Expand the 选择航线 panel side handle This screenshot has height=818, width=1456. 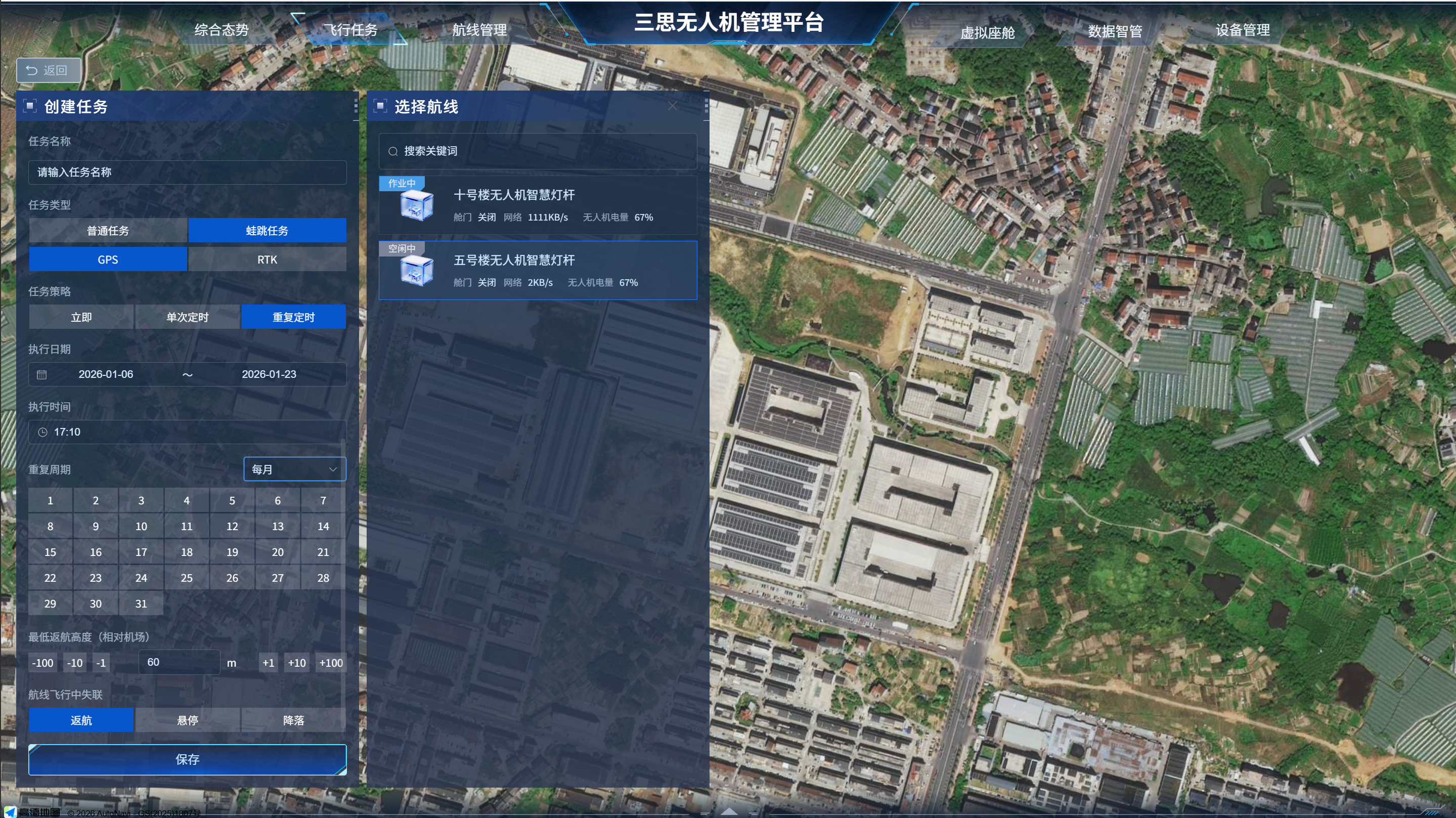click(706, 106)
